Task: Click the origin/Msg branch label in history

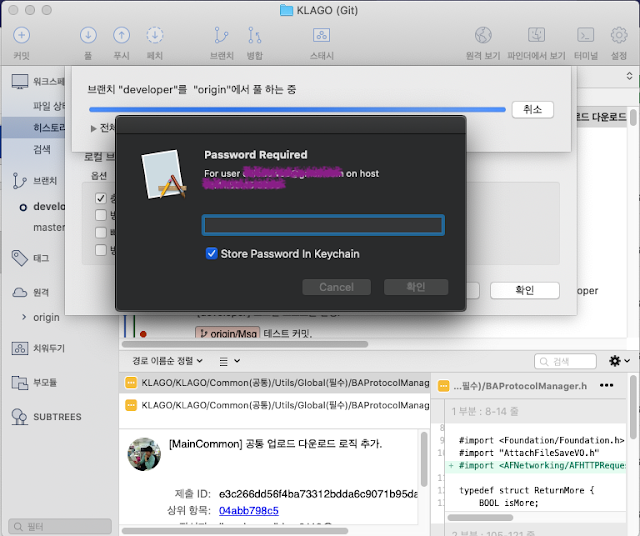Action: [228, 333]
